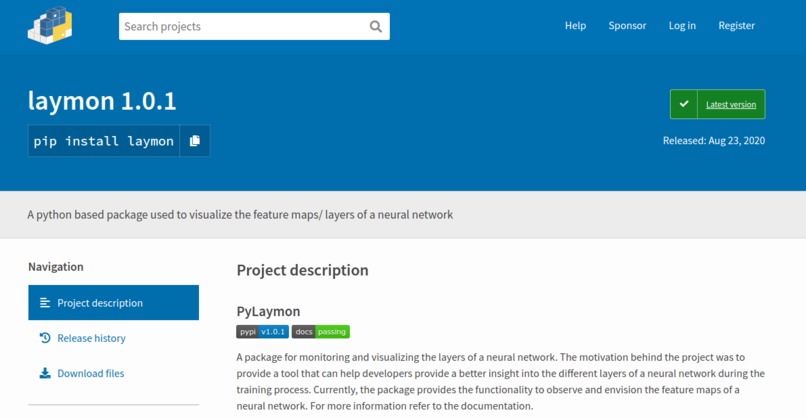Click the magnifier search icon

click(x=376, y=26)
